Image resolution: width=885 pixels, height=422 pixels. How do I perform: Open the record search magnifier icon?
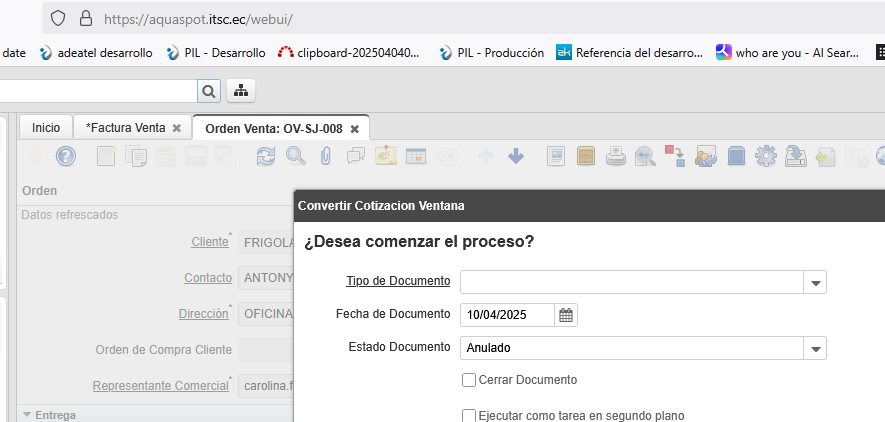click(296, 156)
